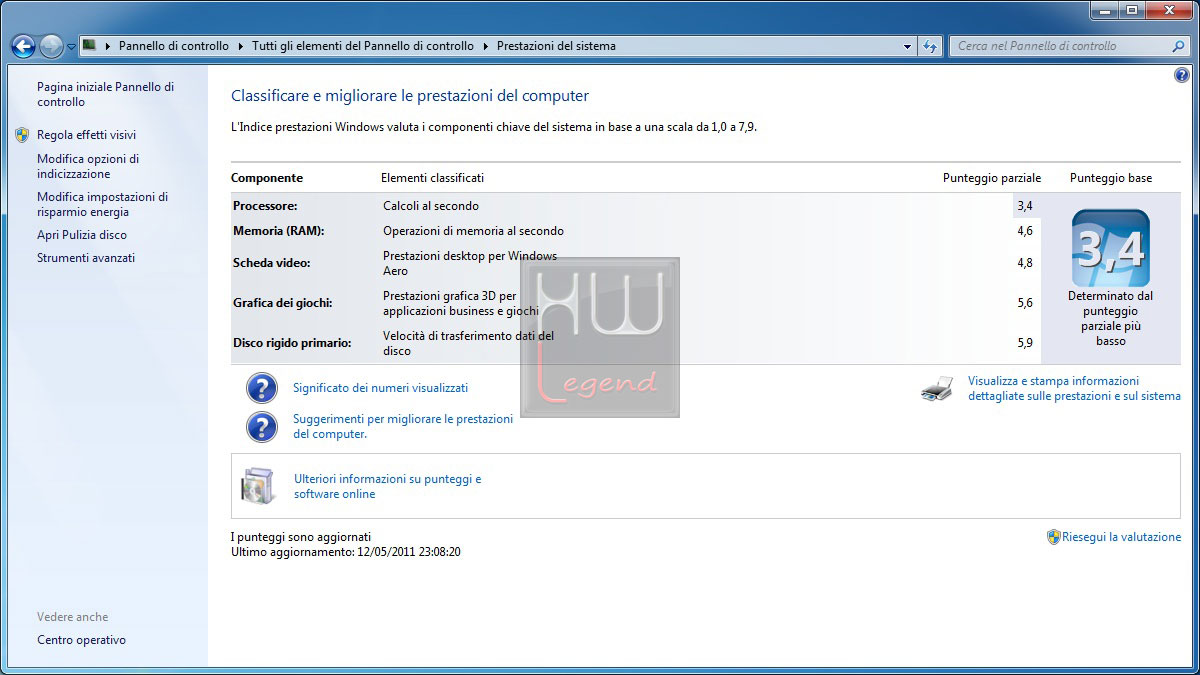Click 'Prestazioni desktop per Windows Aero' description
The width and height of the screenshot is (1200, 675).
point(470,263)
